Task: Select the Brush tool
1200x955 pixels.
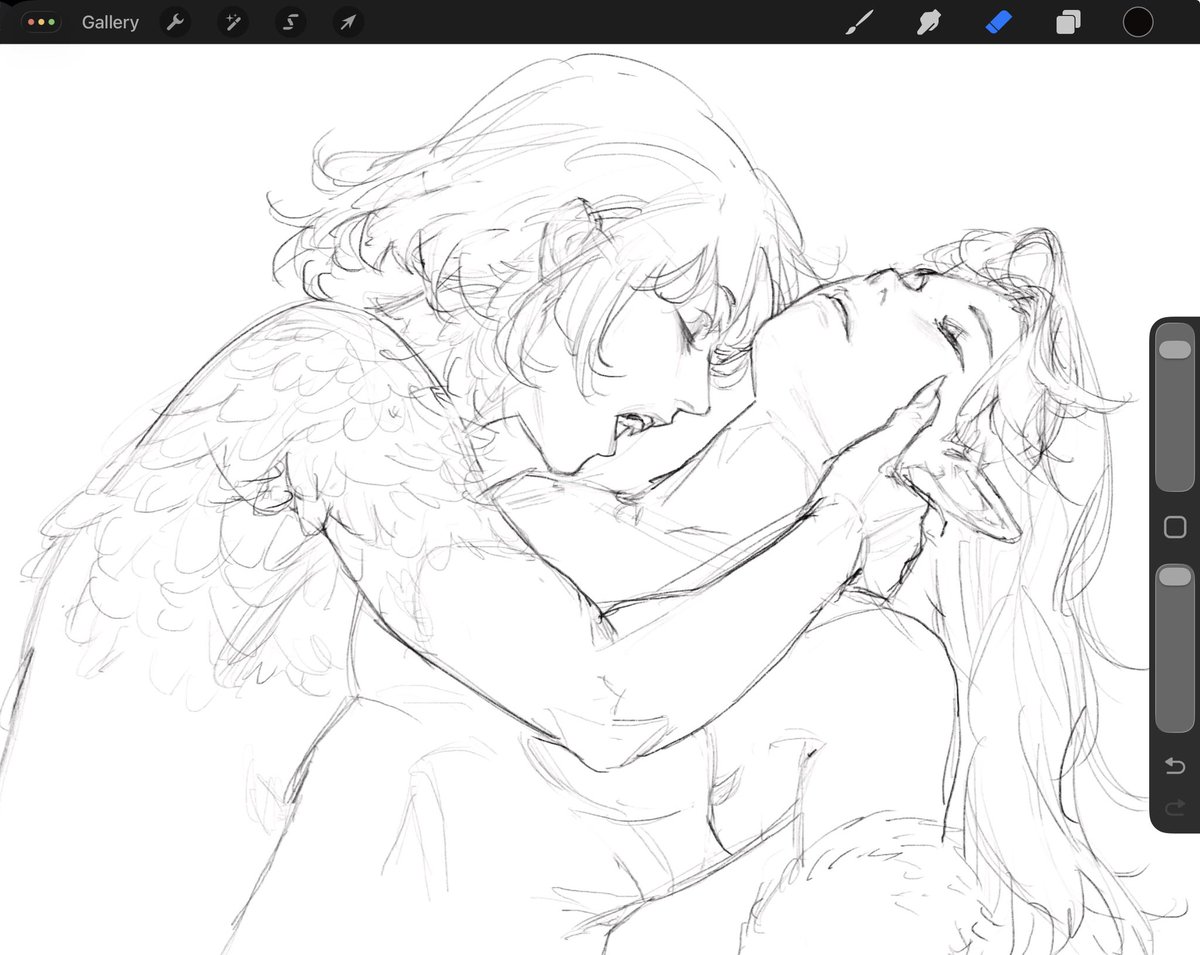Action: 859,22
